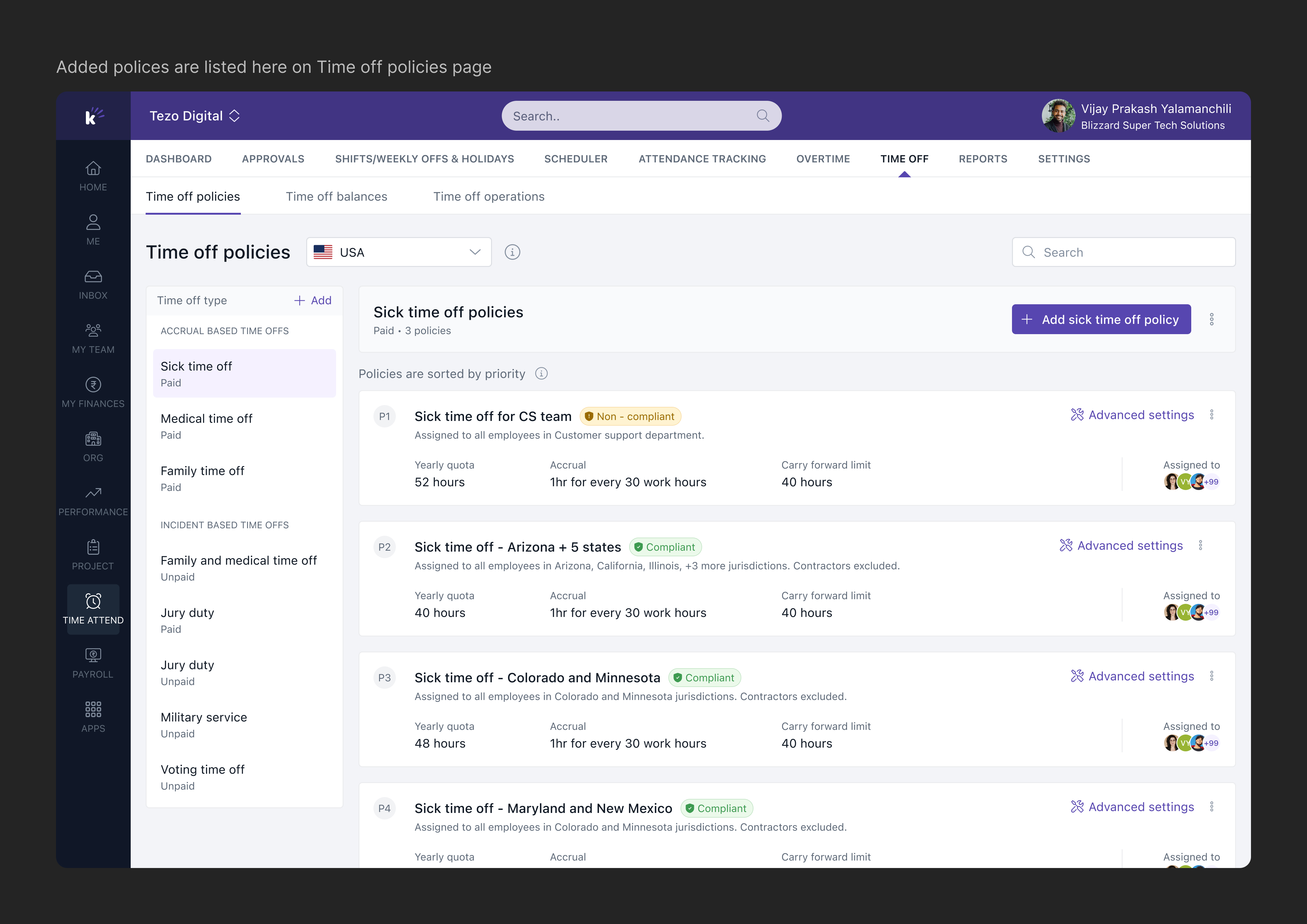The width and height of the screenshot is (1307, 924).
Task: Open My Finances sidebar icon
Action: coord(93,392)
